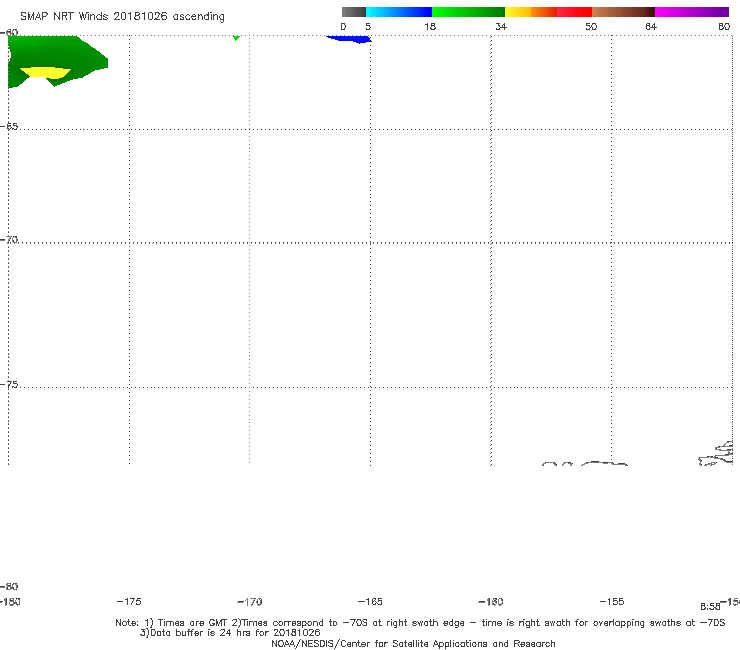Screen dimensions: 740x650
Task: Click the latitude label '-65'
Action: pyautogui.click(x=9, y=127)
